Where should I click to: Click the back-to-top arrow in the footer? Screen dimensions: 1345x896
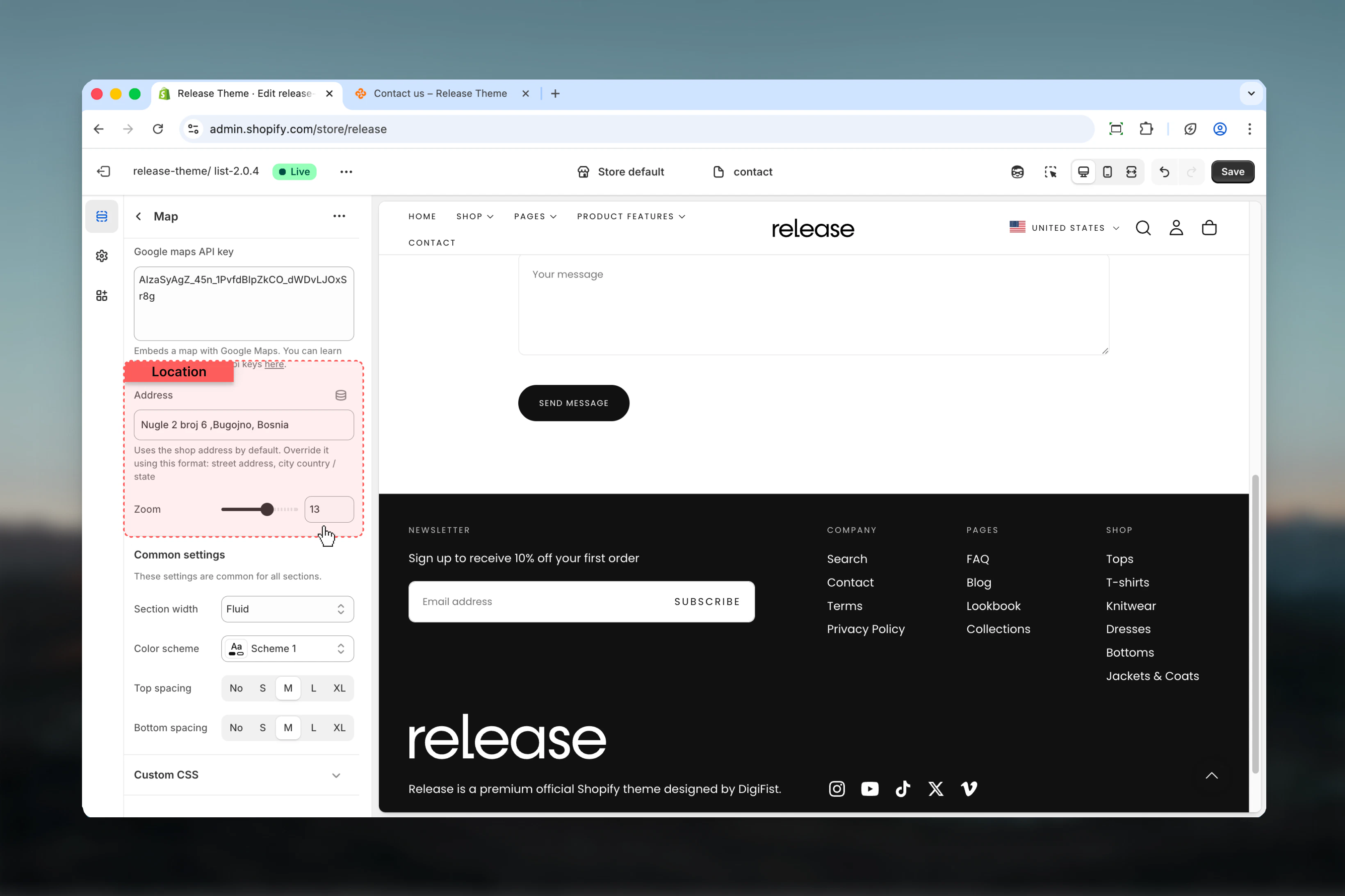1212,775
